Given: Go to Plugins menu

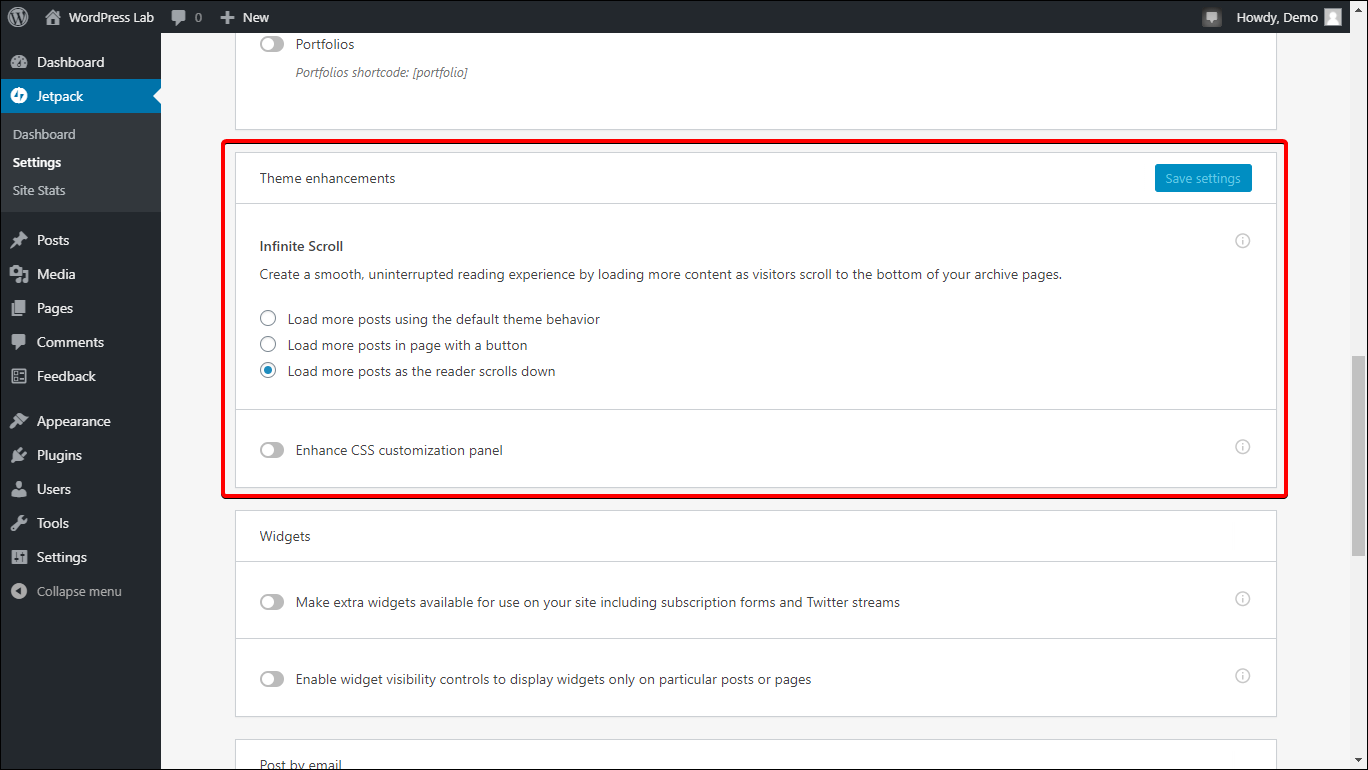Looking at the screenshot, I should (x=80, y=455).
